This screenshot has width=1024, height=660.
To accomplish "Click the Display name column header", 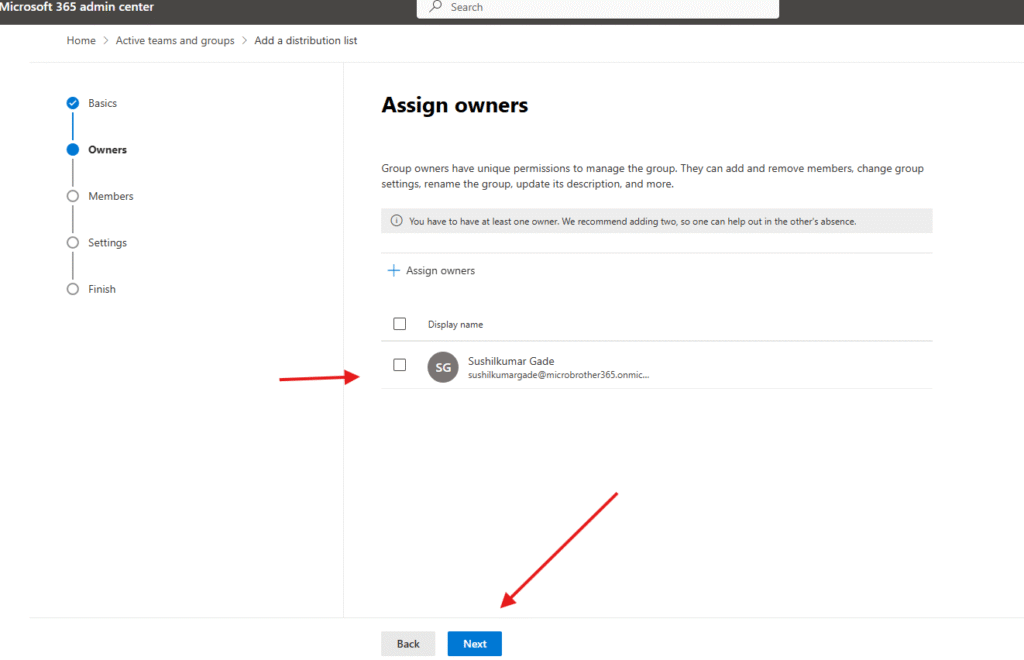I will [456, 324].
